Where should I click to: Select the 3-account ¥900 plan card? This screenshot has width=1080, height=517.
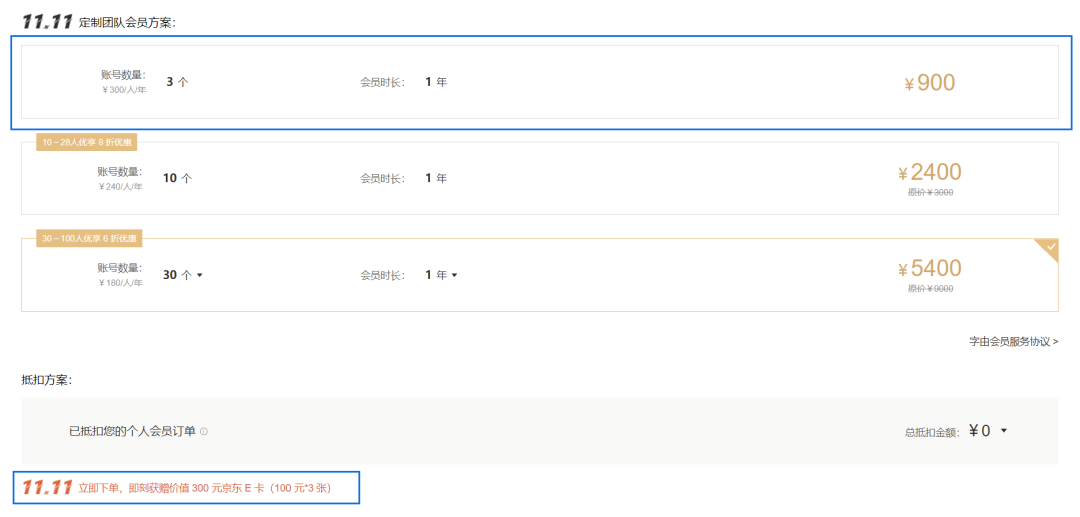tap(539, 82)
